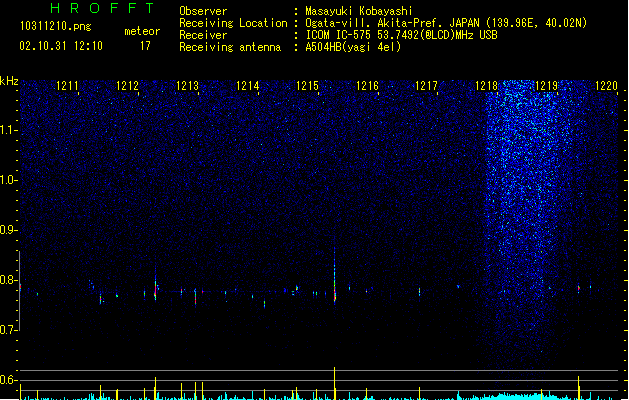629x400 pixels.
Task: Click the 1213 time axis marker
Action: point(187,86)
